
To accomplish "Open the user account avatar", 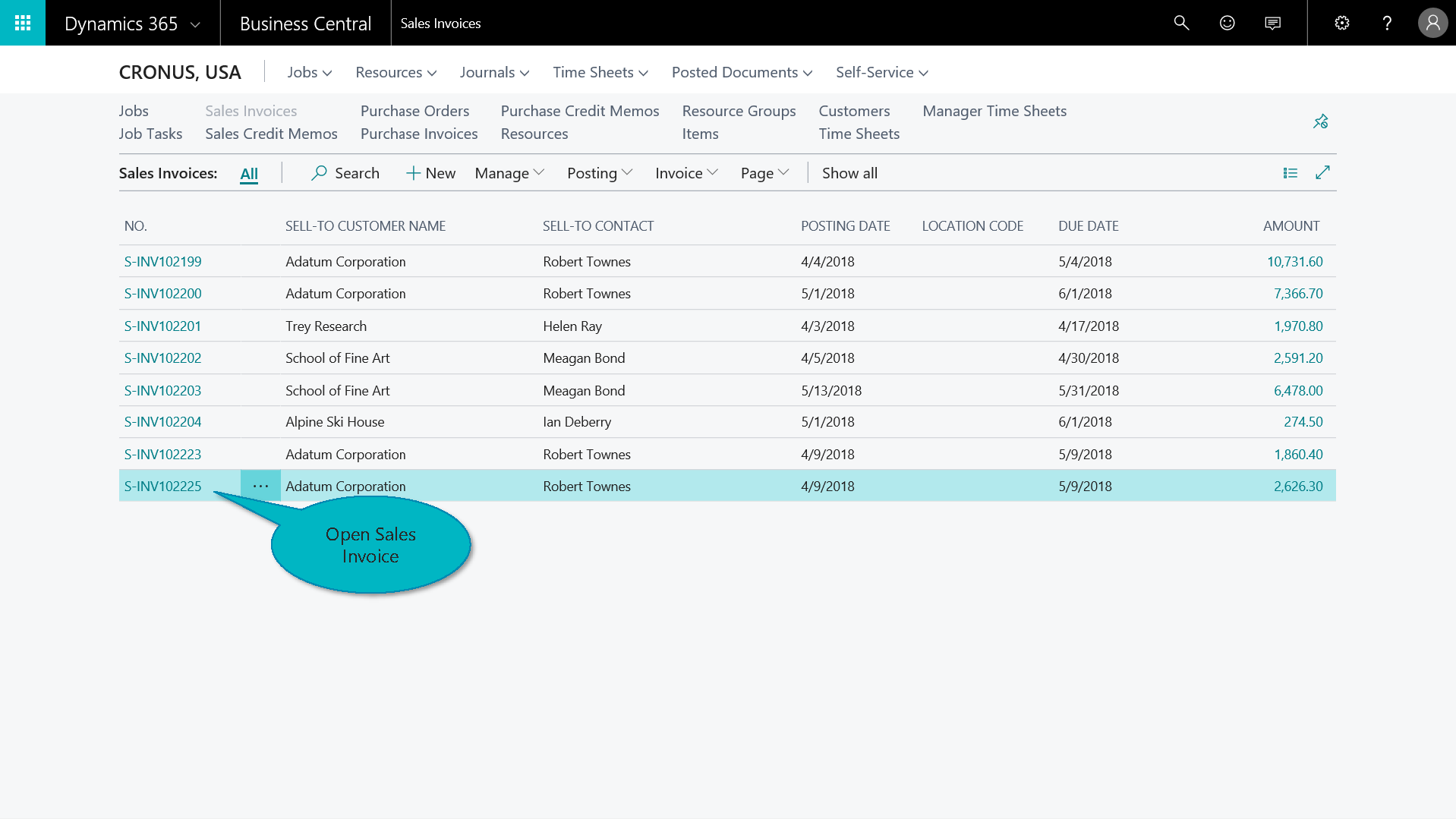I will [x=1432, y=23].
